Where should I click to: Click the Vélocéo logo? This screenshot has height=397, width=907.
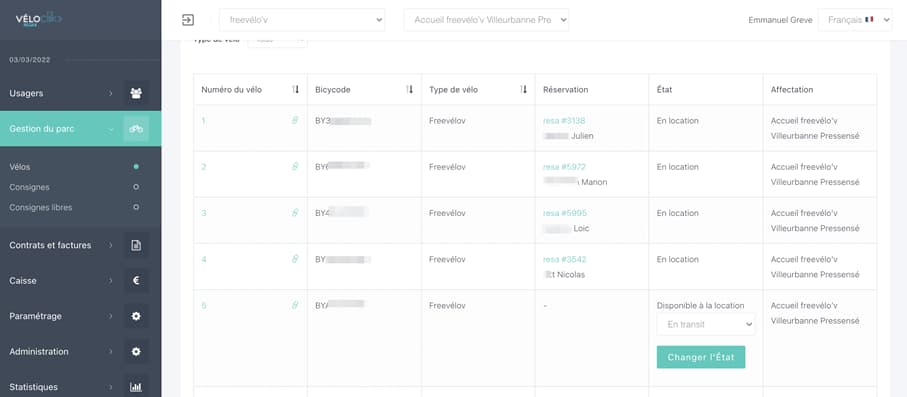point(38,19)
